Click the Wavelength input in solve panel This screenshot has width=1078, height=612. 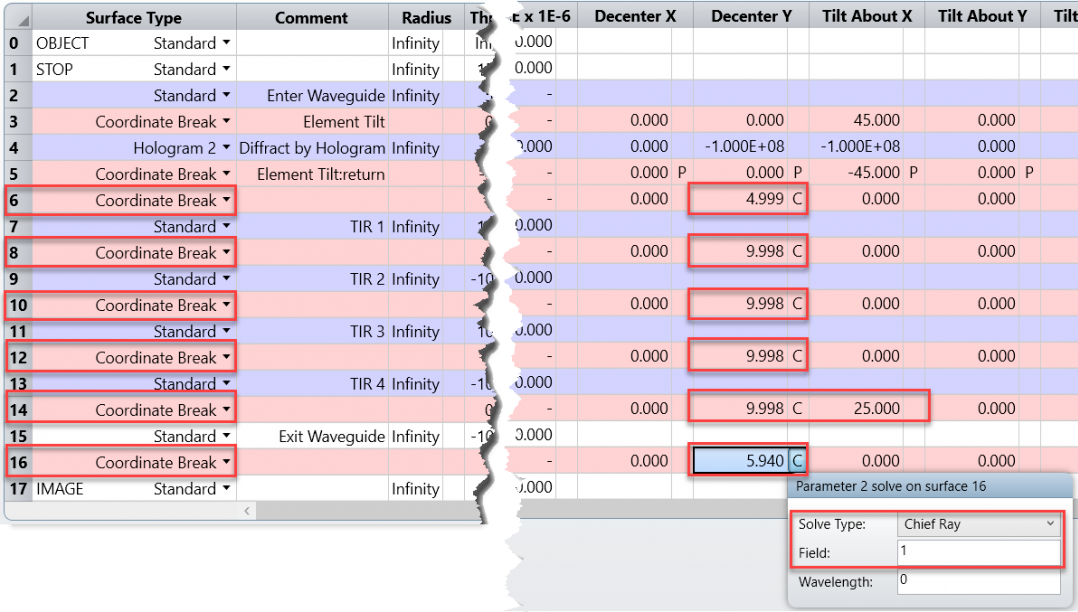(x=978, y=580)
